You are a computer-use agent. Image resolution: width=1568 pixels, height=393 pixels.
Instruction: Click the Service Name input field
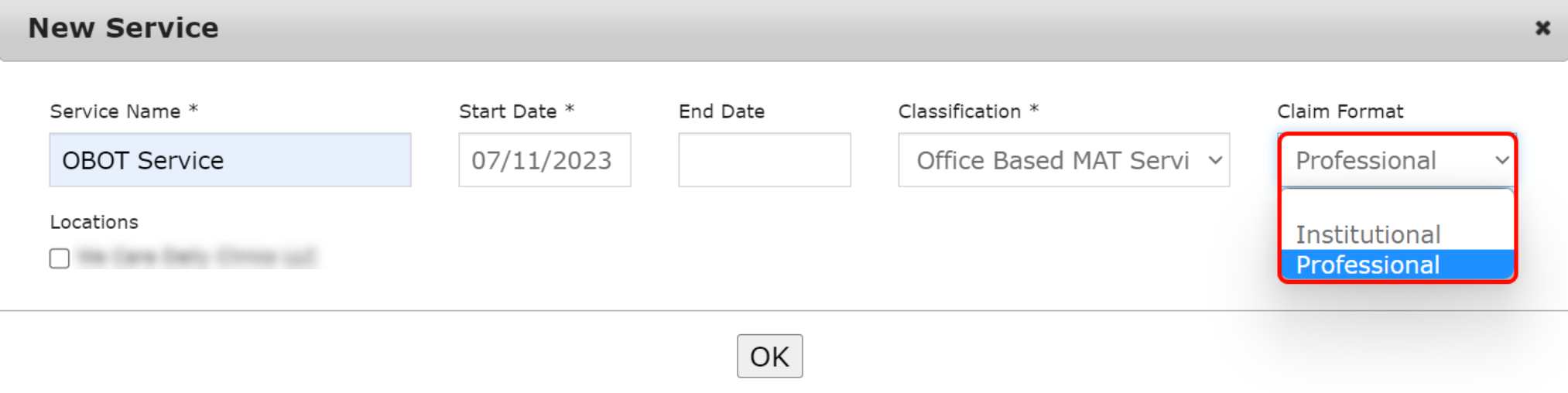point(230,160)
